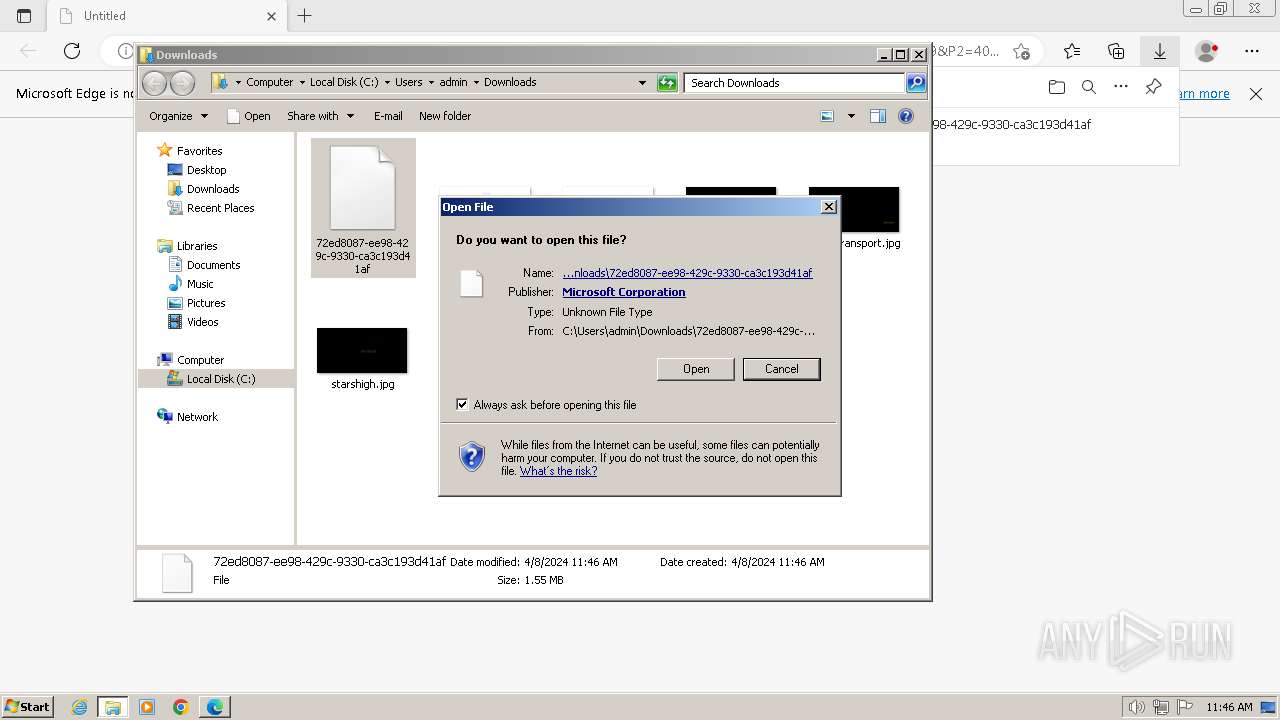Pin the Edge downloads panel
The width and height of the screenshot is (1280, 720).
1153,87
